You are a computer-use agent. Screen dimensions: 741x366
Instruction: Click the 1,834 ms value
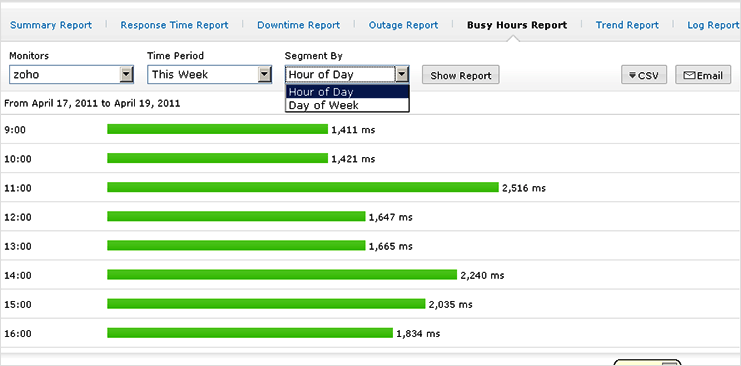[418, 334]
